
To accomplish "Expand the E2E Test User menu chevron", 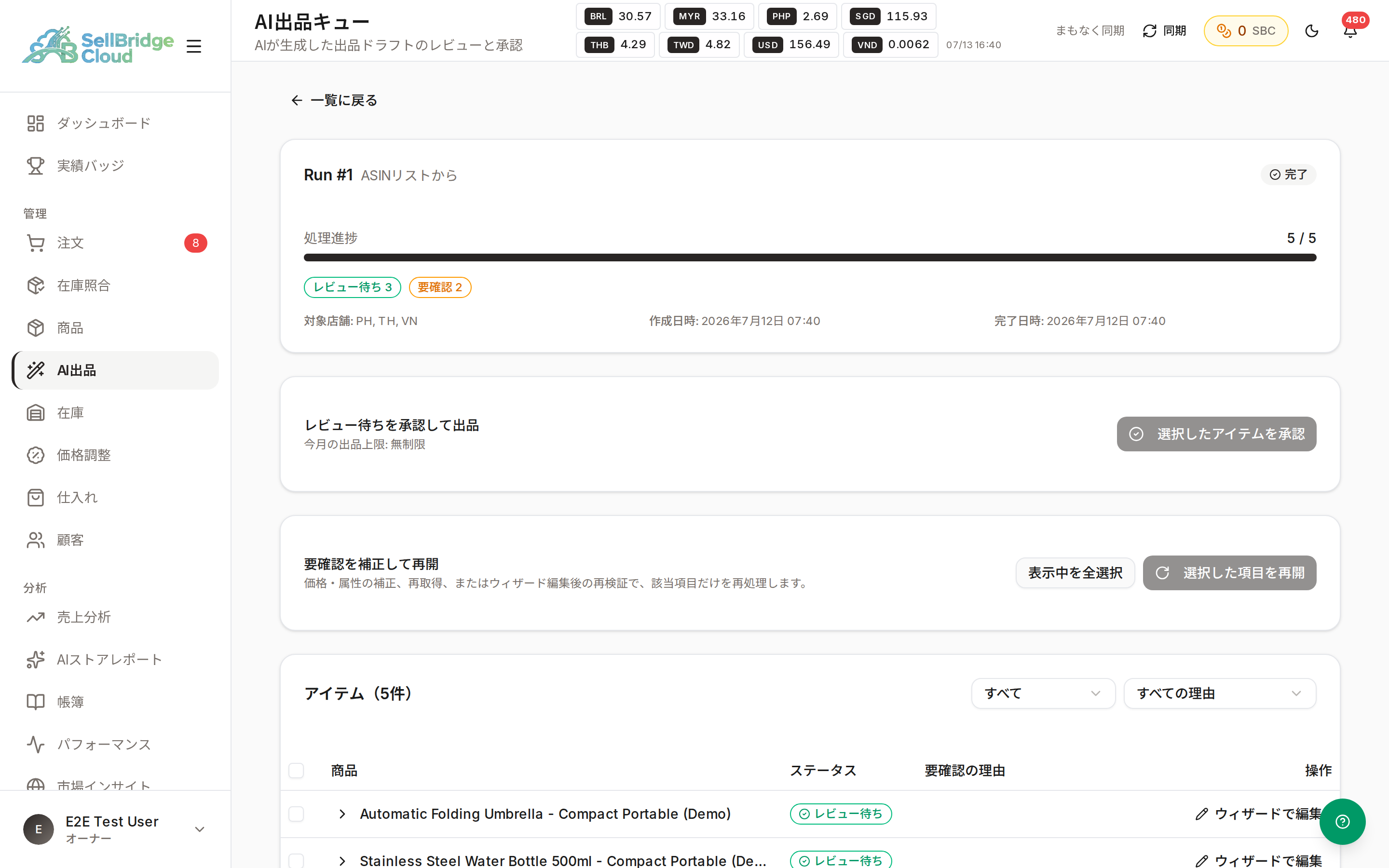I will (x=200, y=829).
